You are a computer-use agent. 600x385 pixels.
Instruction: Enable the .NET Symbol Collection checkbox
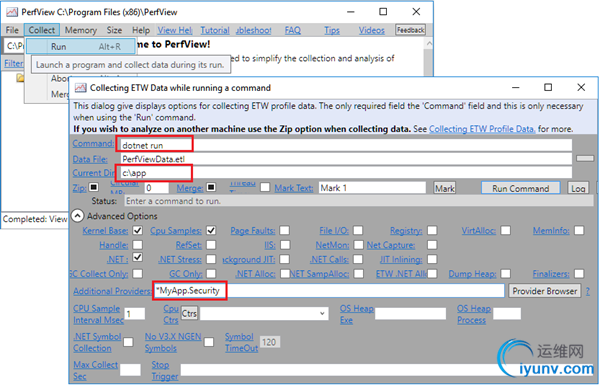click(128, 342)
